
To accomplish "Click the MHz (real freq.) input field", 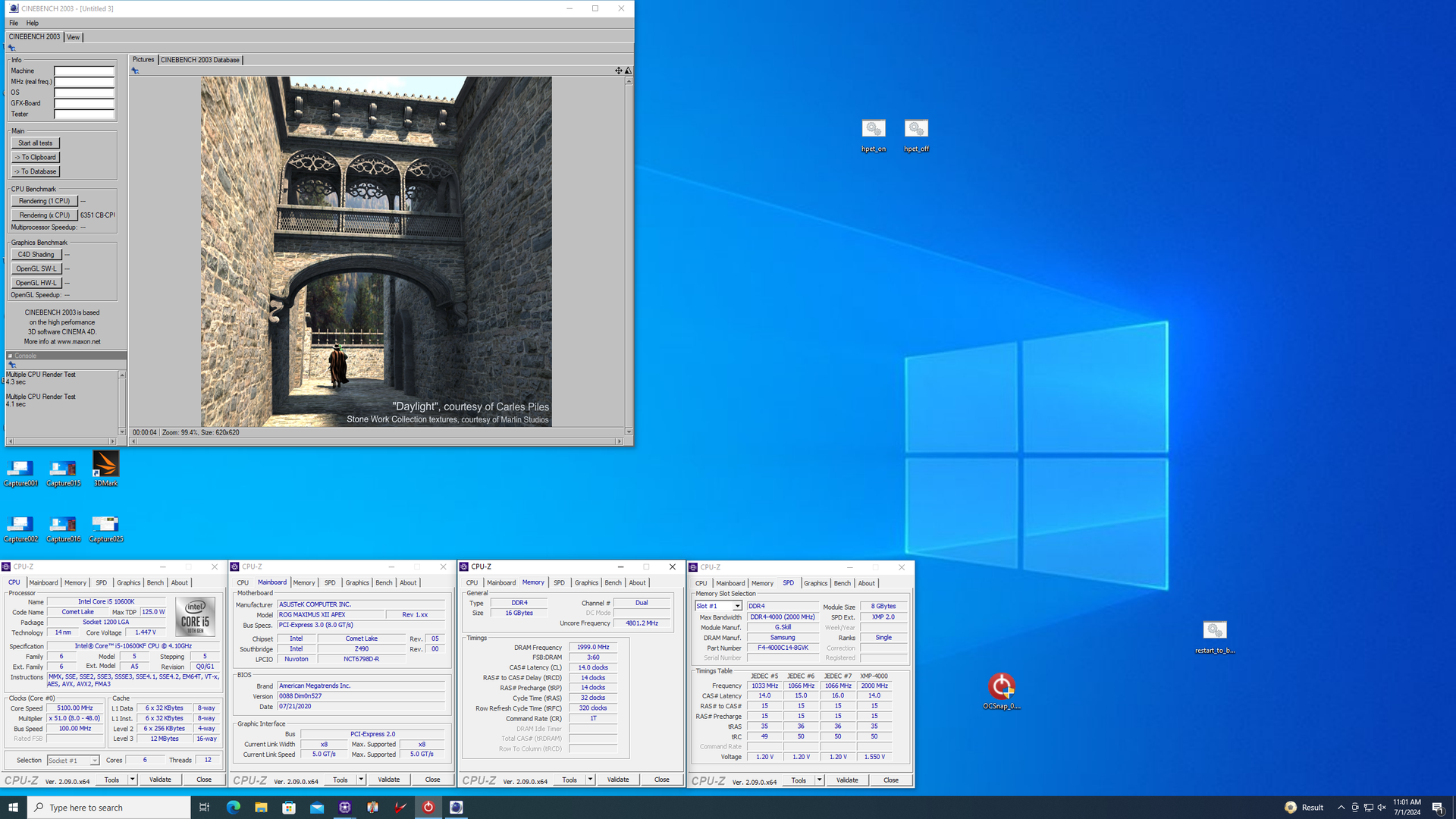I will [84, 82].
